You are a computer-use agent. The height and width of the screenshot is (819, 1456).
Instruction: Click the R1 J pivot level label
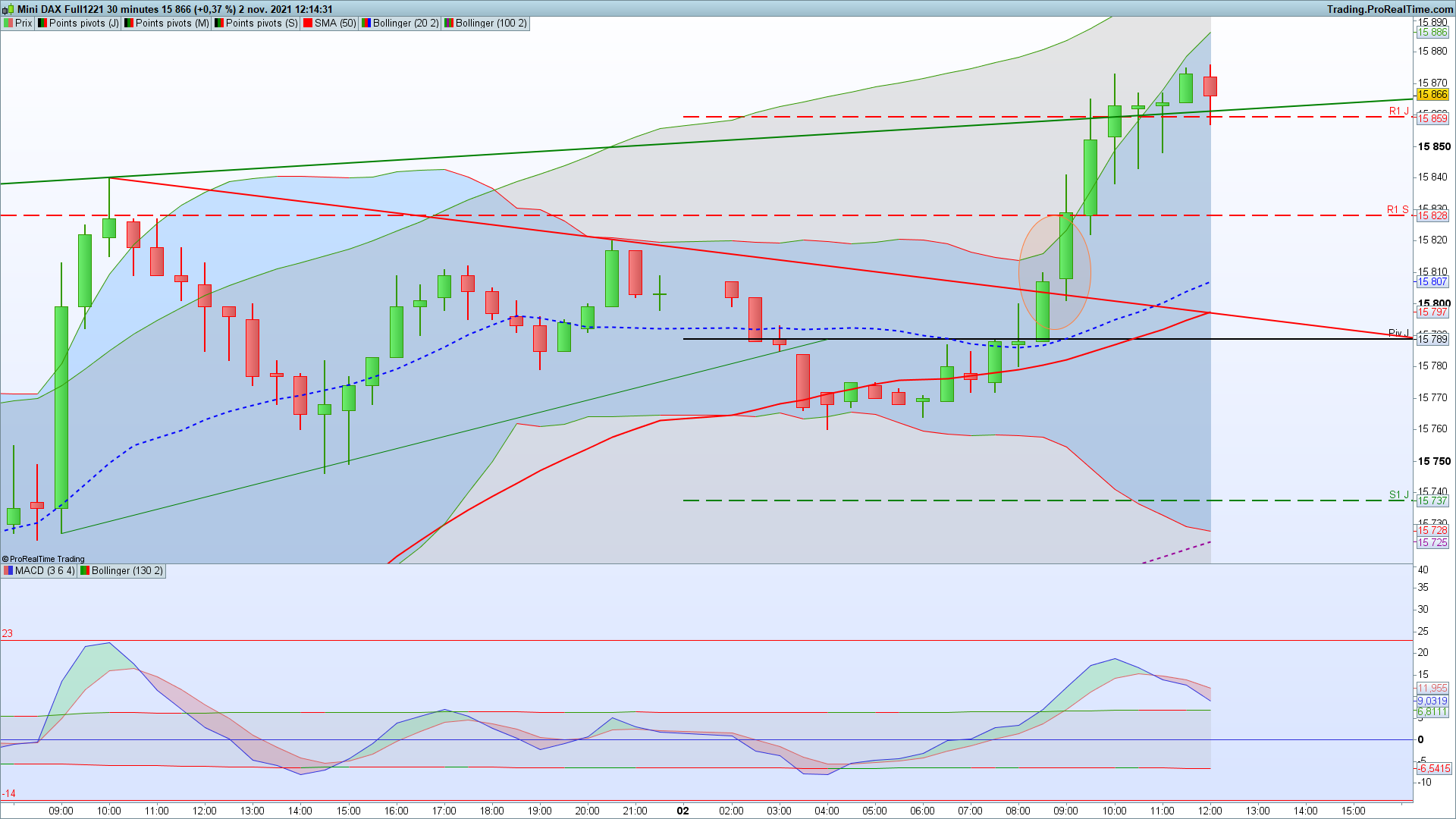tap(1398, 111)
